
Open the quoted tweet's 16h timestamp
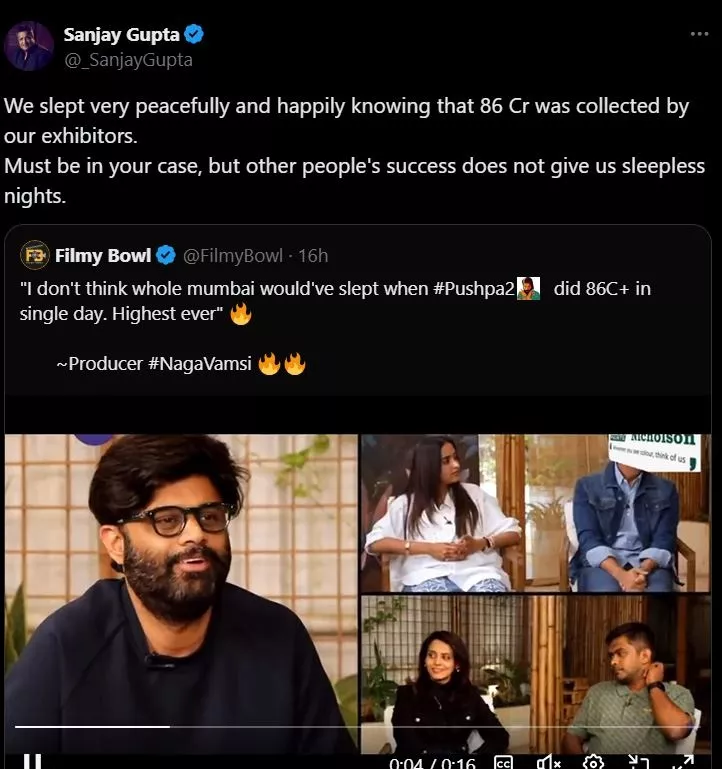tap(313, 256)
